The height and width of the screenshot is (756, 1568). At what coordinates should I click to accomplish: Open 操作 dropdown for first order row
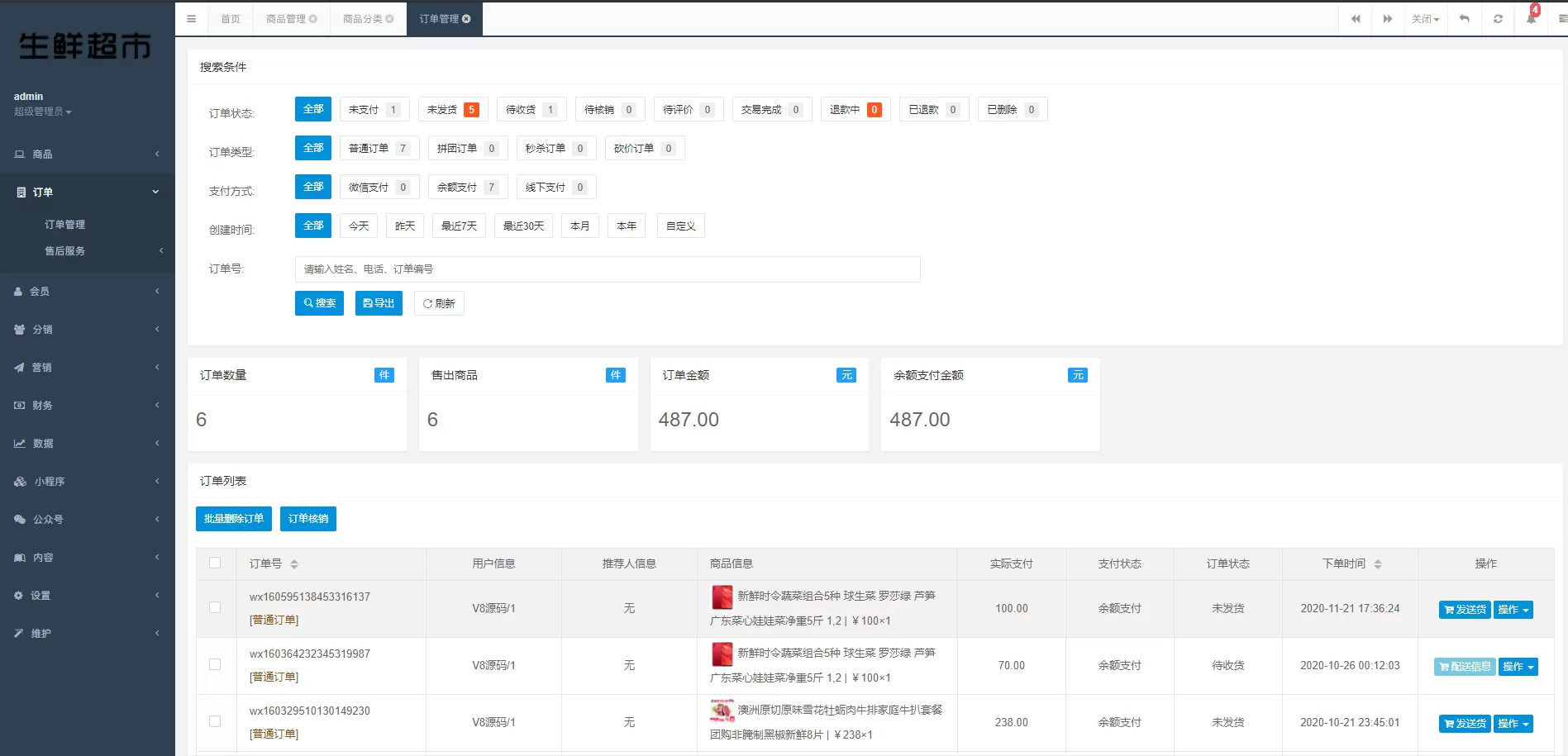point(1513,610)
